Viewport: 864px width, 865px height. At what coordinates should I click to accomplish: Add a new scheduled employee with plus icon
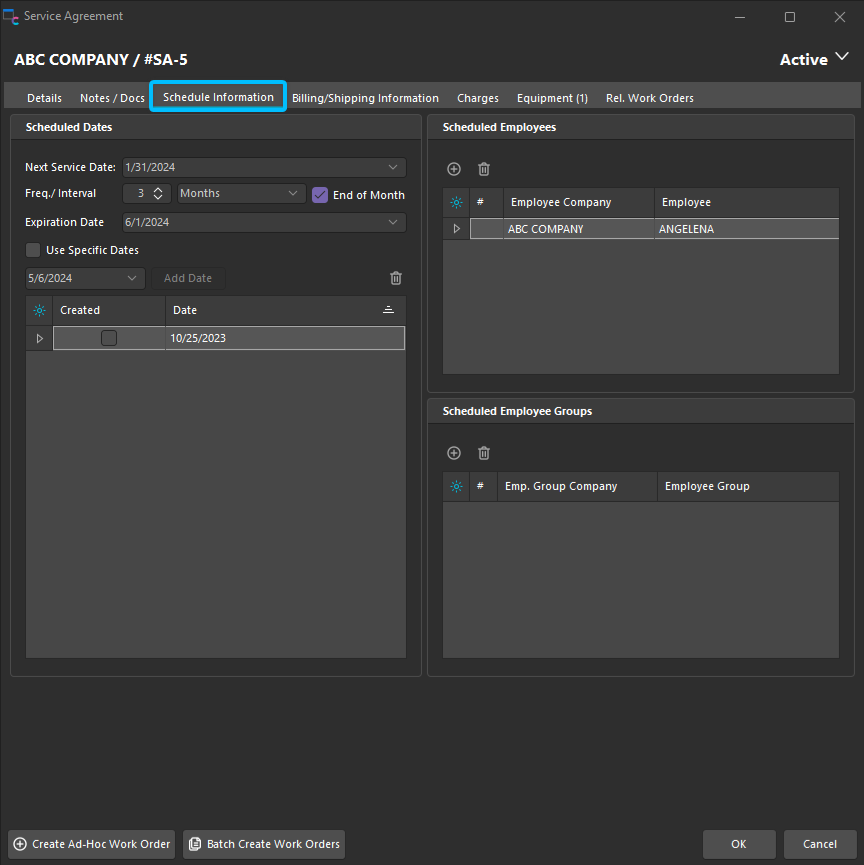[x=454, y=170]
